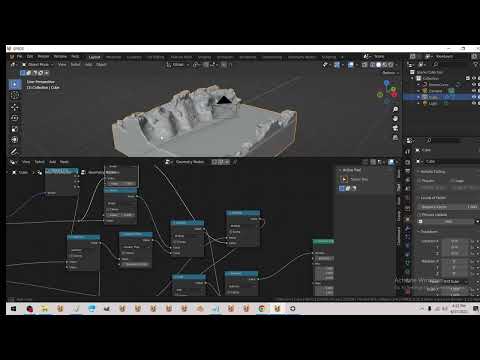Open the Global transform orientation dropdown
Screen dimensions: 480x360
coord(178,65)
